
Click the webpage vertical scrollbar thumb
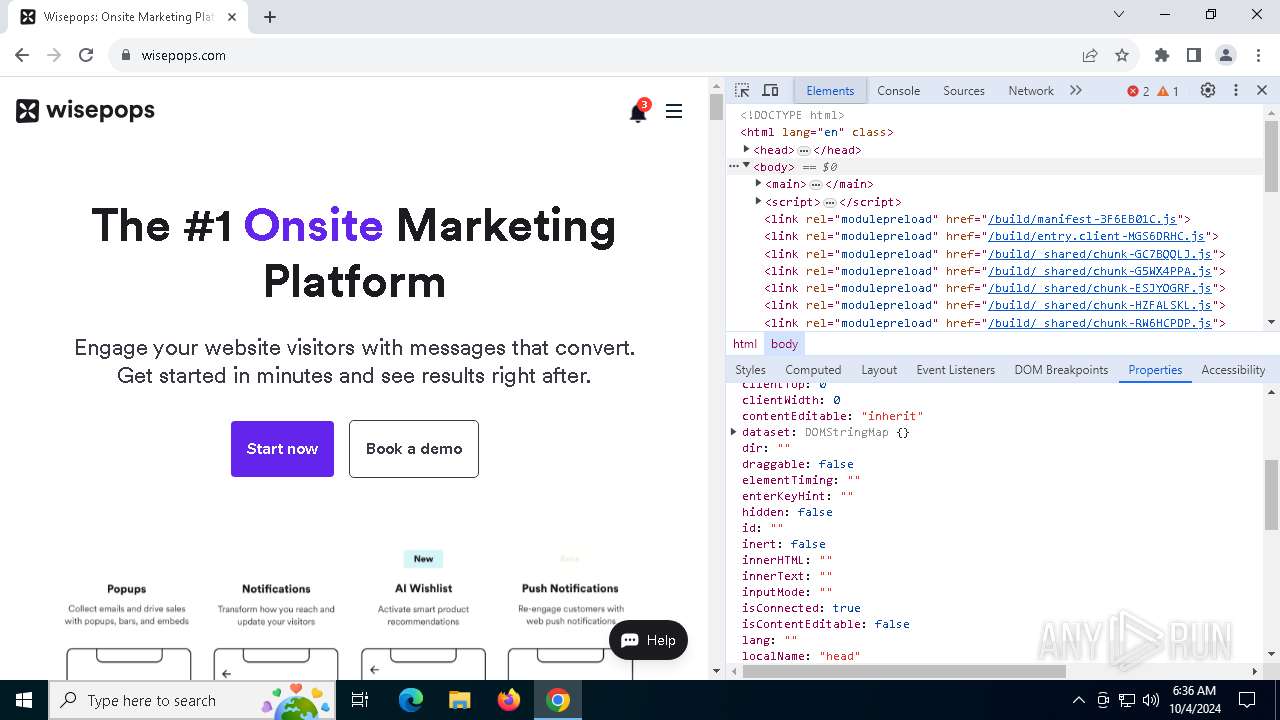click(x=716, y=106)
